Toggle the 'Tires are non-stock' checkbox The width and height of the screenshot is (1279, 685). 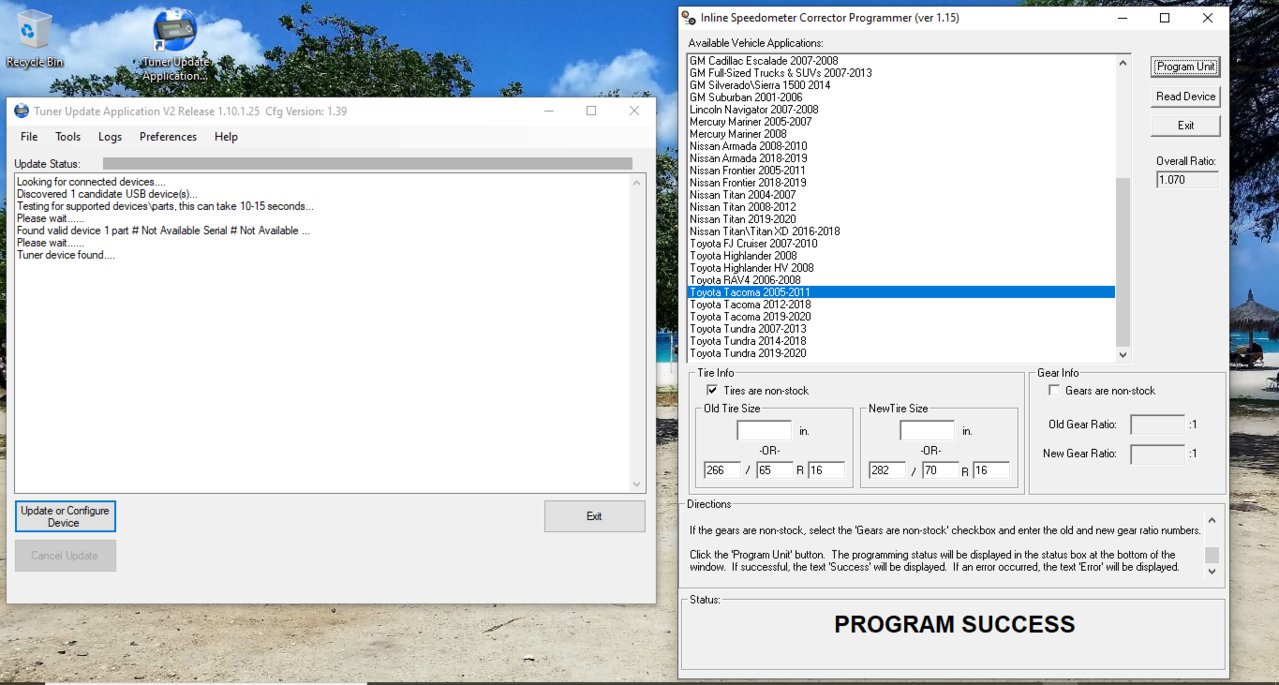pos(712,391)
